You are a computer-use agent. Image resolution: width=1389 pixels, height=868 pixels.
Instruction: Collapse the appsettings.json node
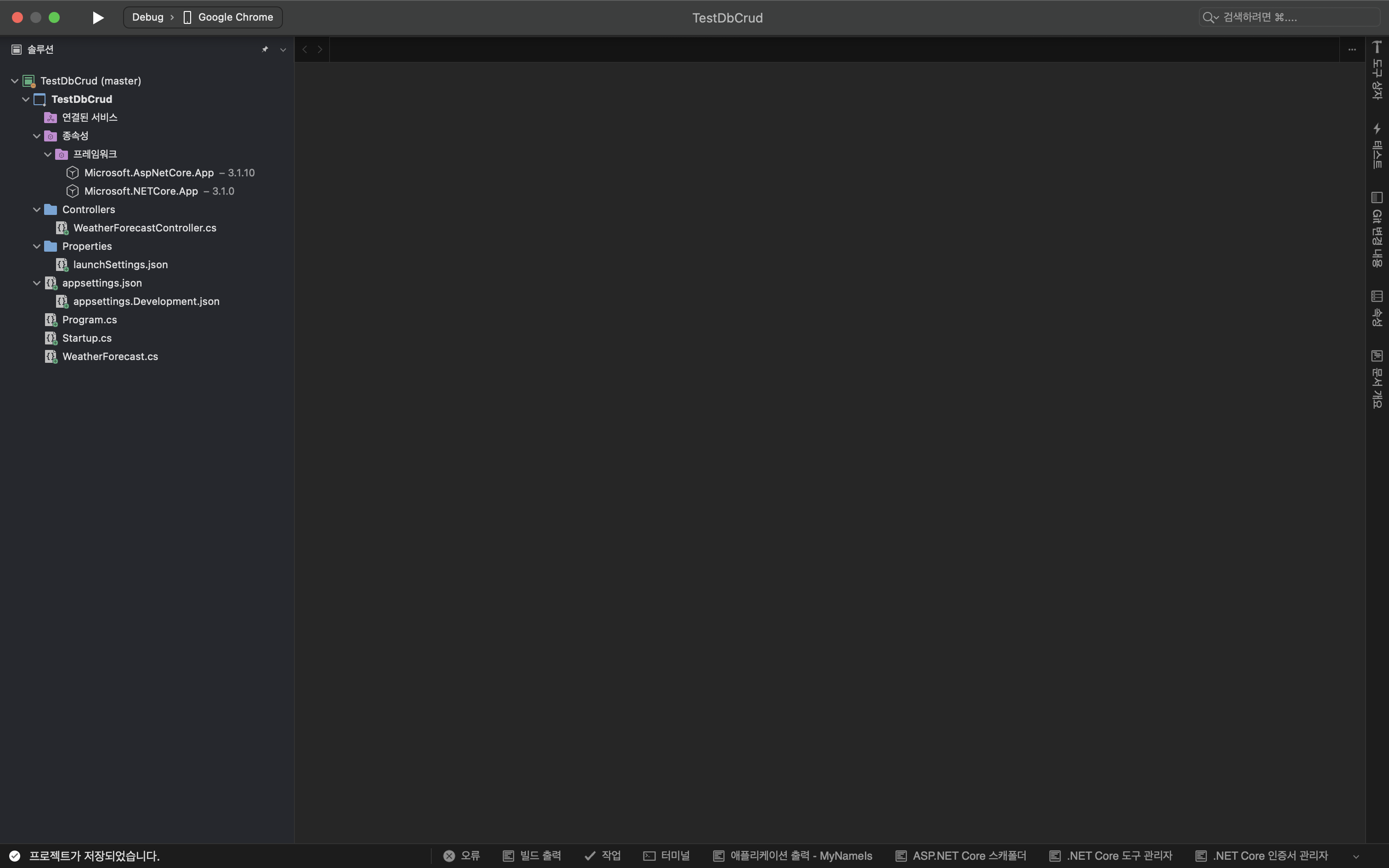tap(37, 283)
